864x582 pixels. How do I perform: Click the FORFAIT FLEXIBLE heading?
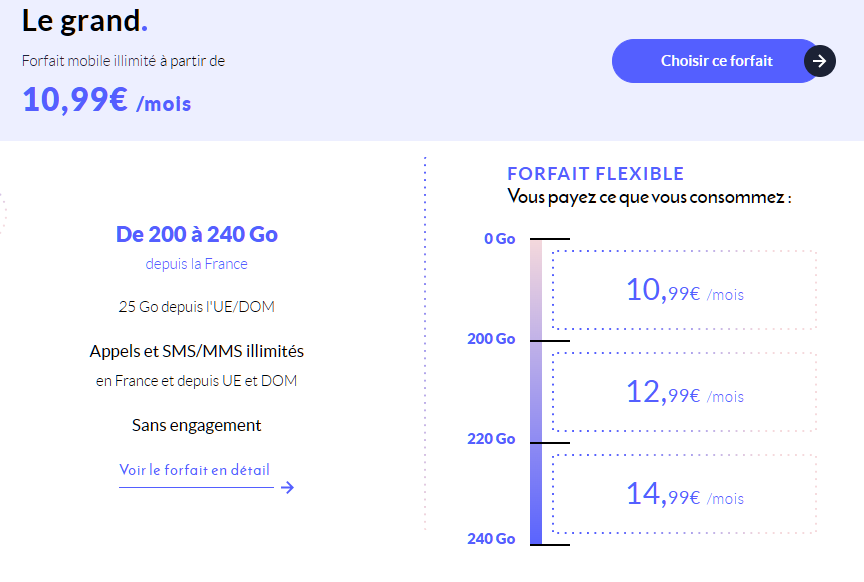tap(596, 174)
